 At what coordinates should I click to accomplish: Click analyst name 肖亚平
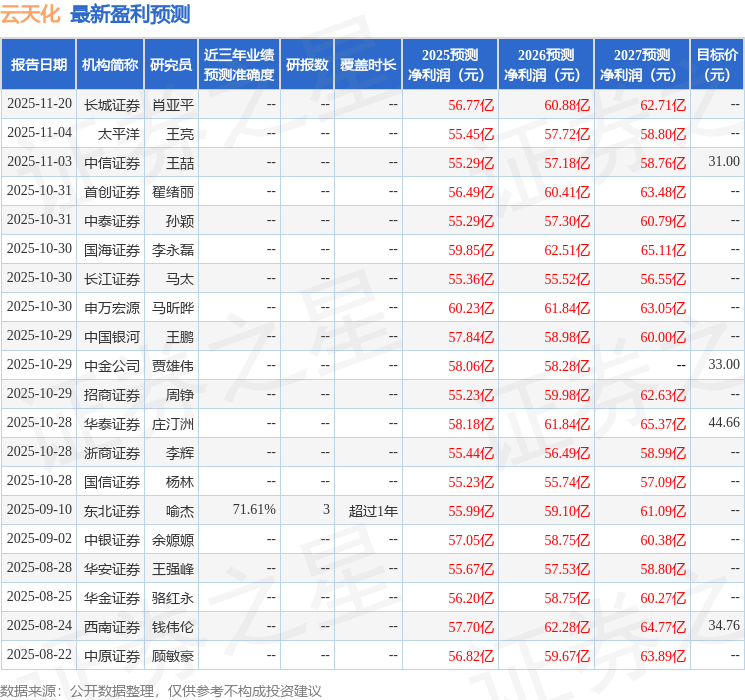(x=173, y=105)
